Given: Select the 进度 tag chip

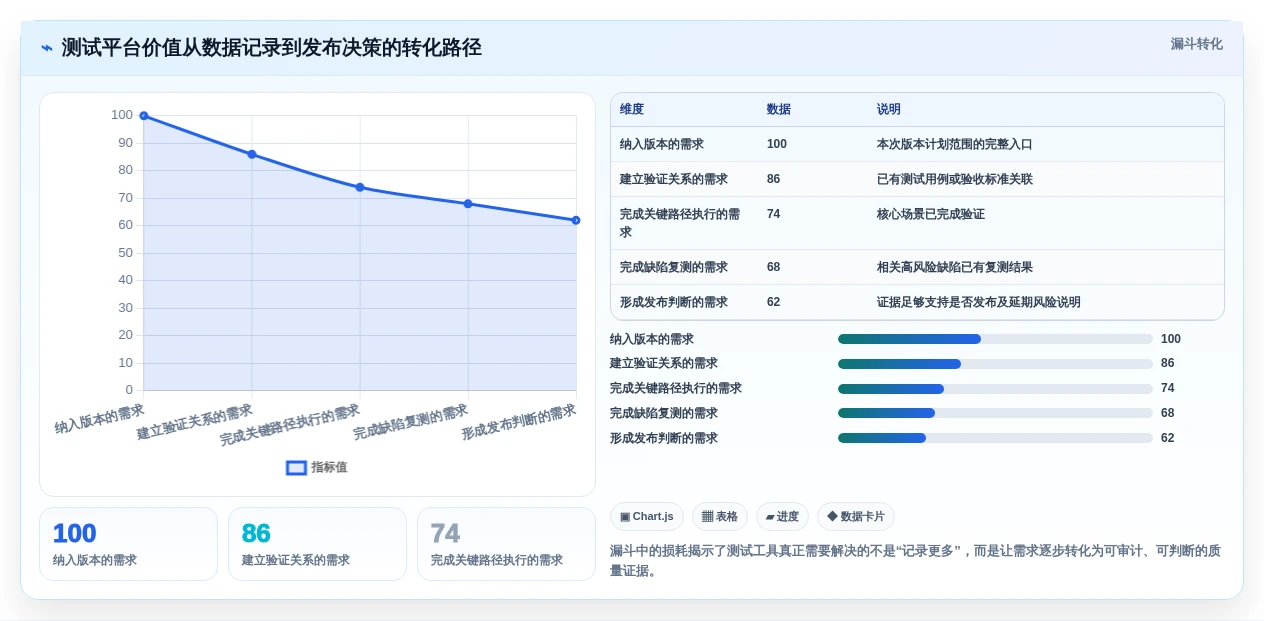Looking at the screenshot, I should [782, 516].
